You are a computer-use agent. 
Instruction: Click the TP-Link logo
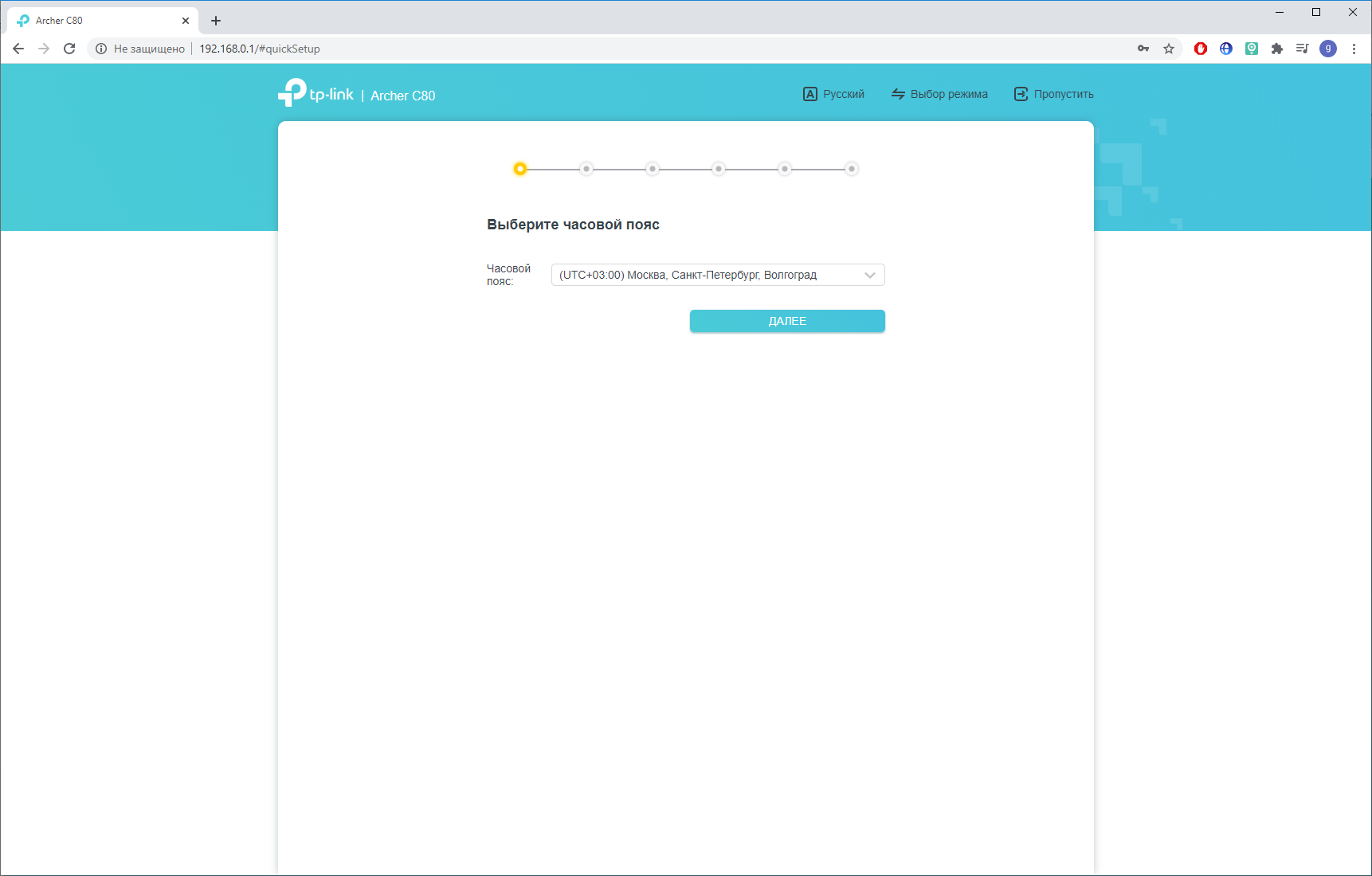316,92
